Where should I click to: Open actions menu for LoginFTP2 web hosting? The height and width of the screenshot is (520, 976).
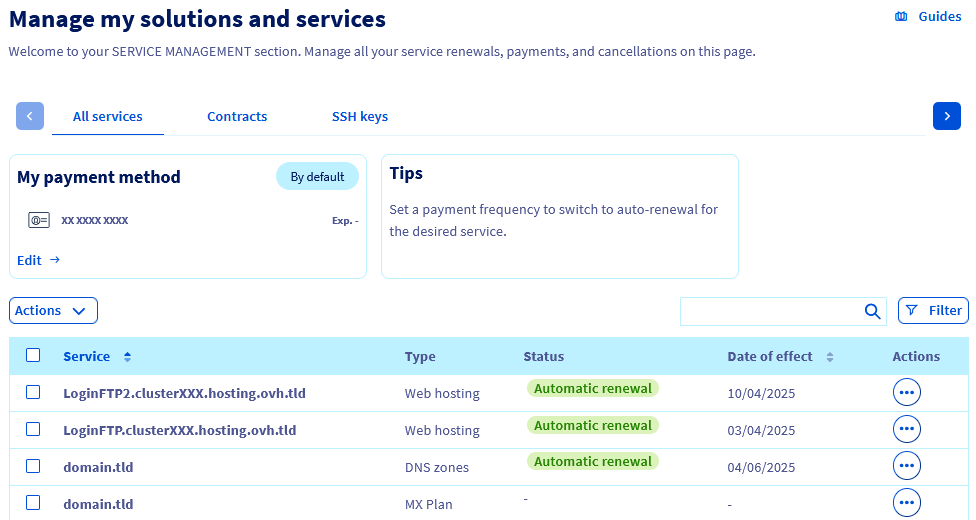(x=906, y=393)
